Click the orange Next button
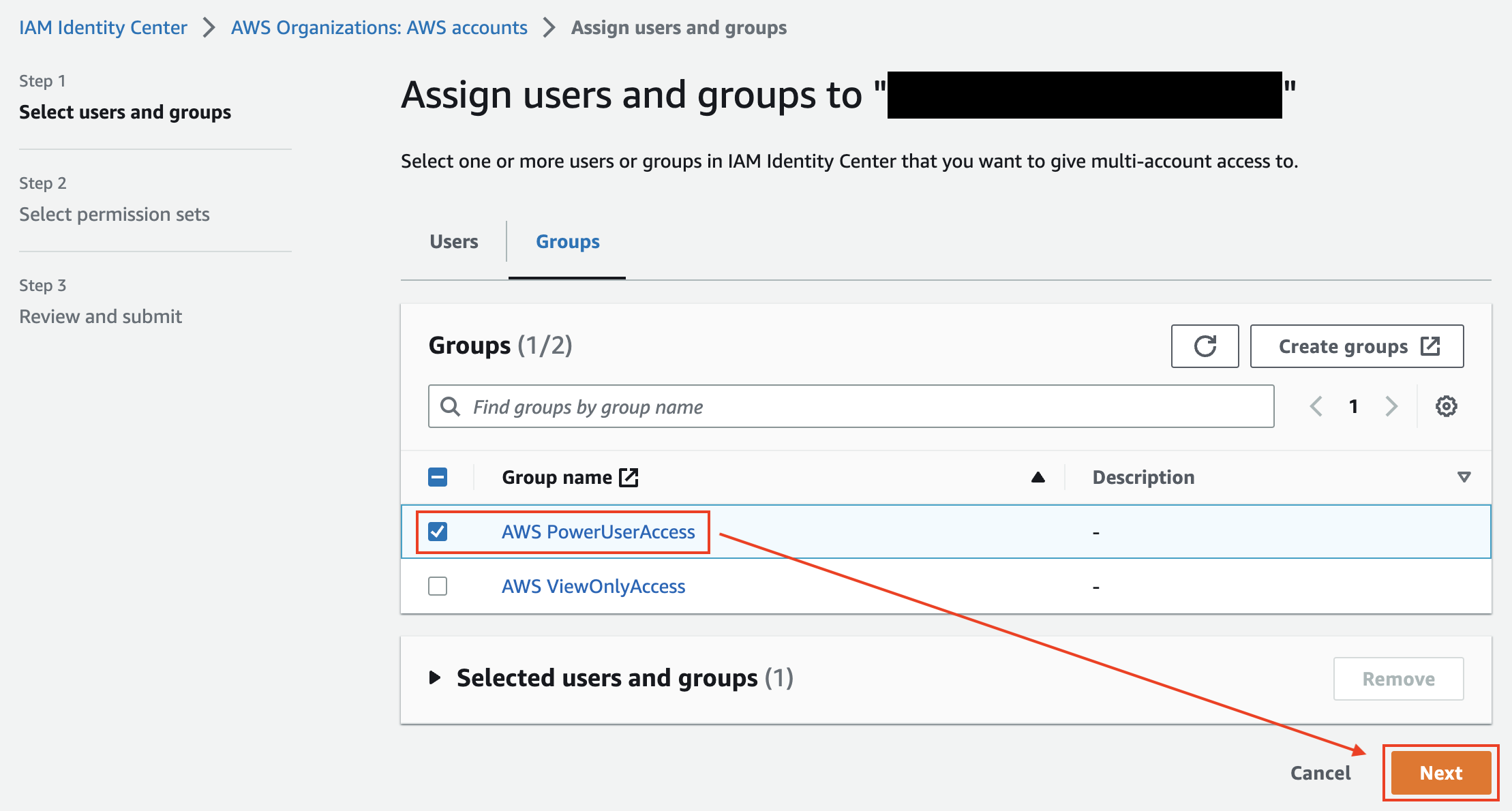The image size is (1512, 811). [1440, 772]
